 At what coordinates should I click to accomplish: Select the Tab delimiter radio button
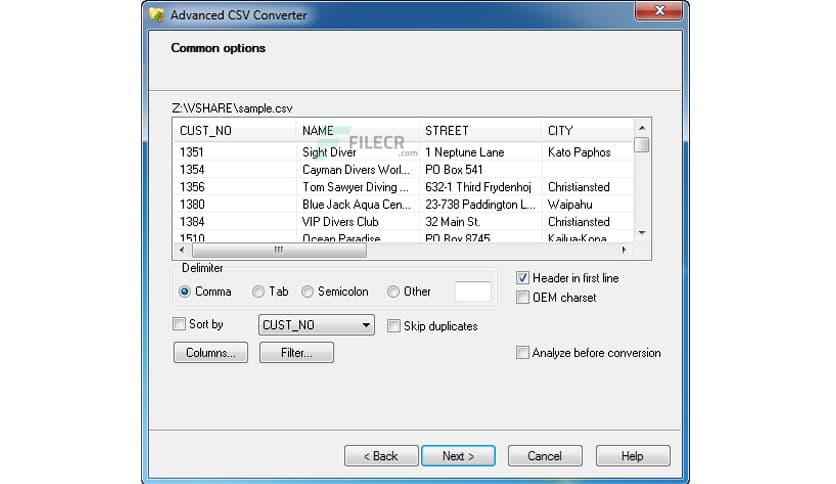click(x=258, y=292)
